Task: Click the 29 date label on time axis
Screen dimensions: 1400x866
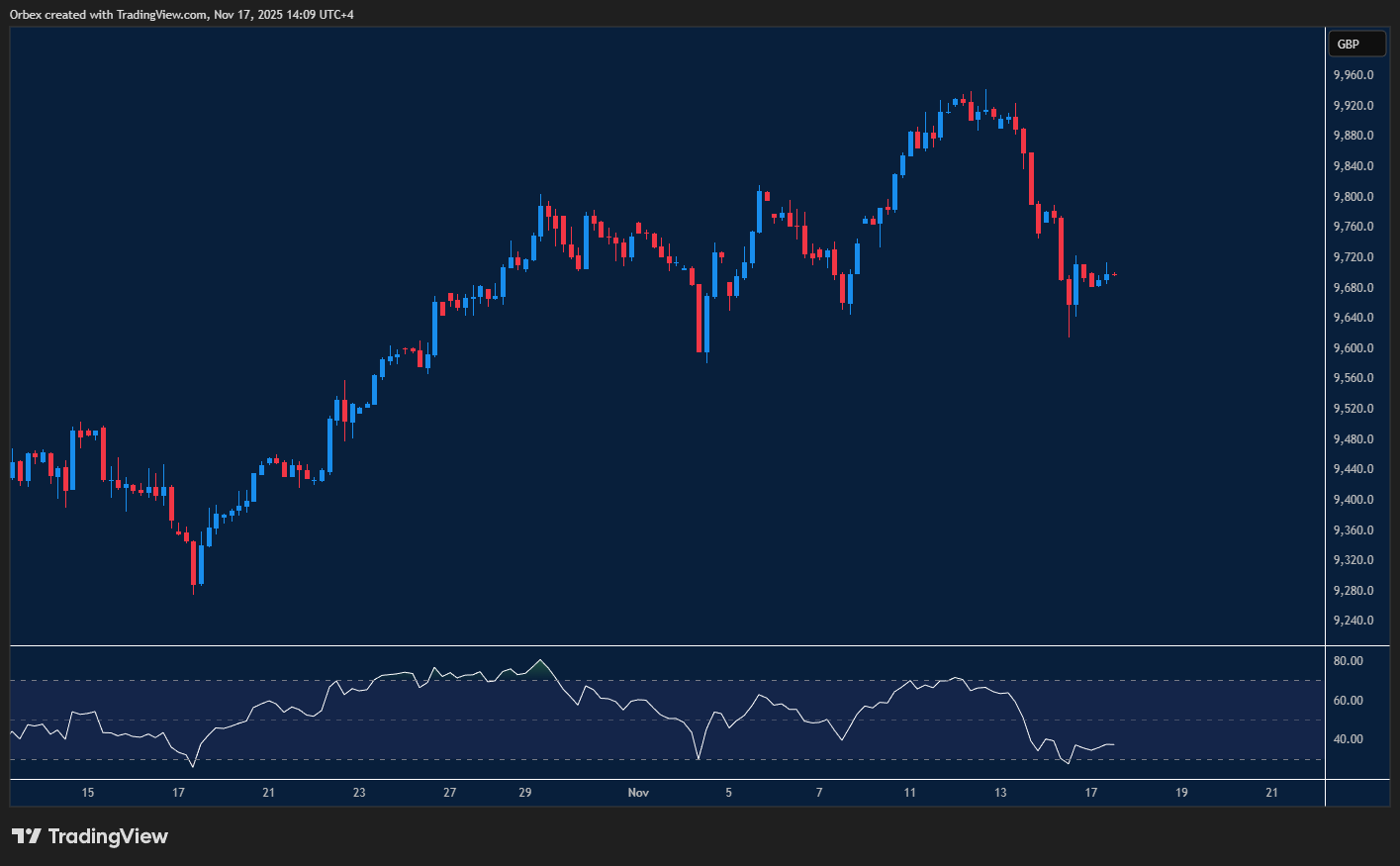Action: tap(525, 793)
